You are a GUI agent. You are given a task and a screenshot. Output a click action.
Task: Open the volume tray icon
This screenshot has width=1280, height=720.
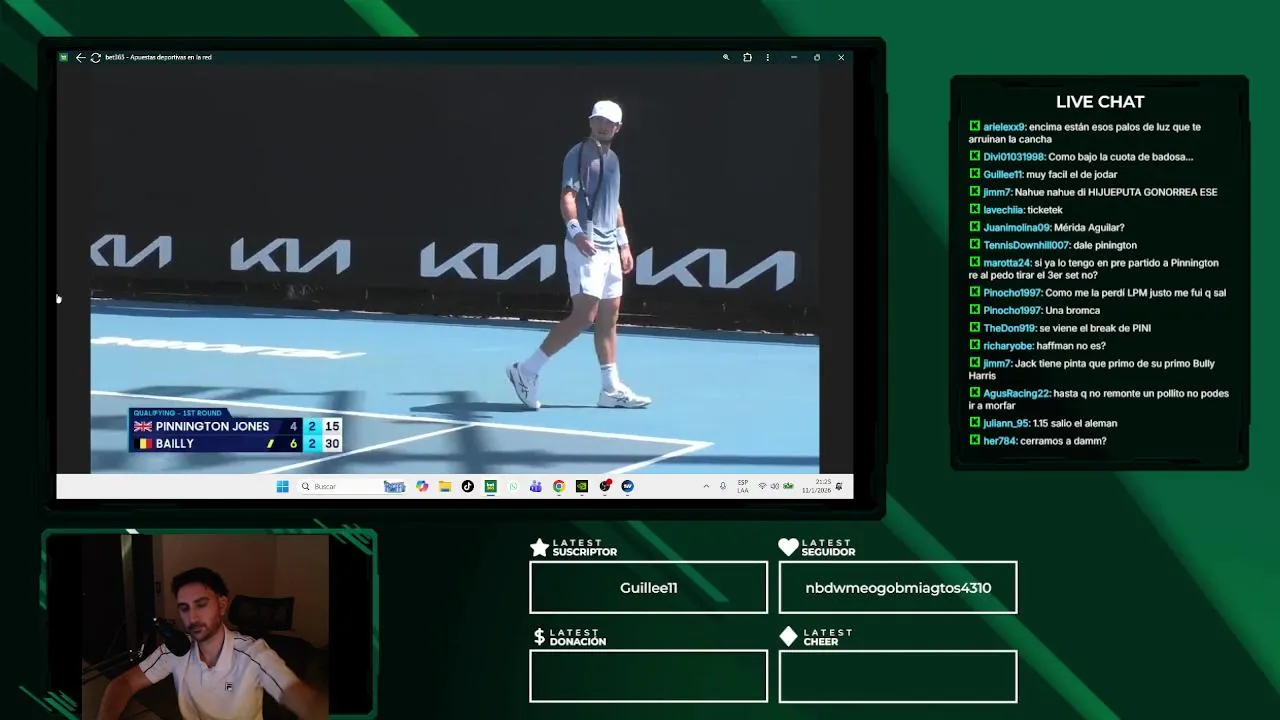tap(775, 486)
